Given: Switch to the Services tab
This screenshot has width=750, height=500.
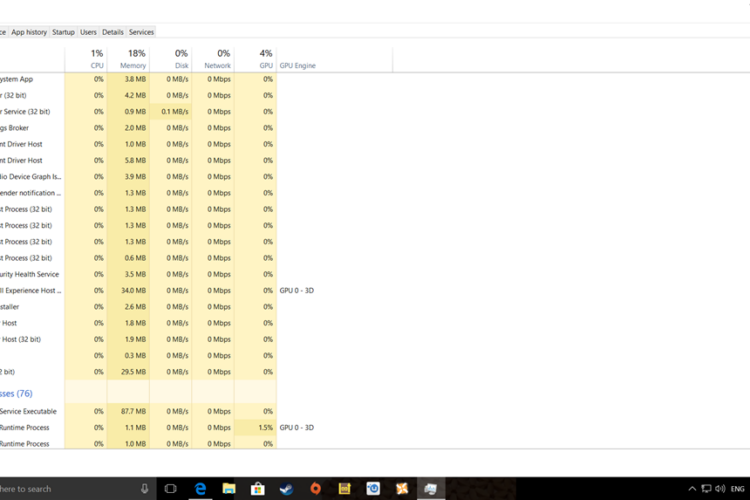Looking at the screenshot, I should [141, 32].
